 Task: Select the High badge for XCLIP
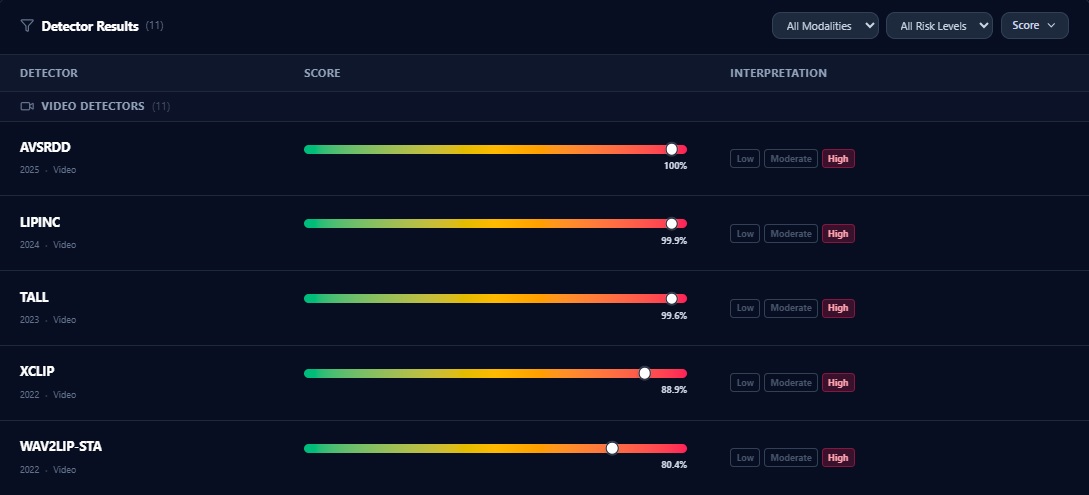pos(838,383)
